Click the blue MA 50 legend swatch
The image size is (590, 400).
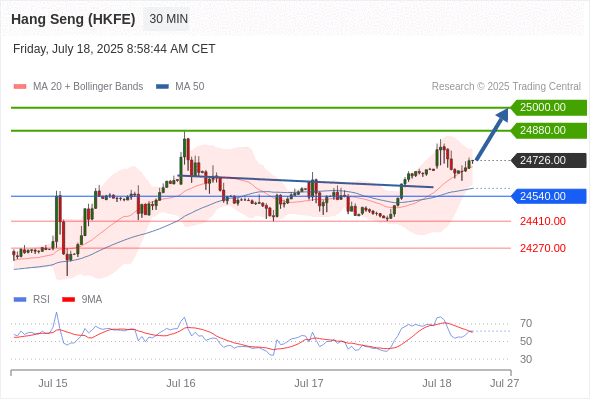tap(162, 87)
